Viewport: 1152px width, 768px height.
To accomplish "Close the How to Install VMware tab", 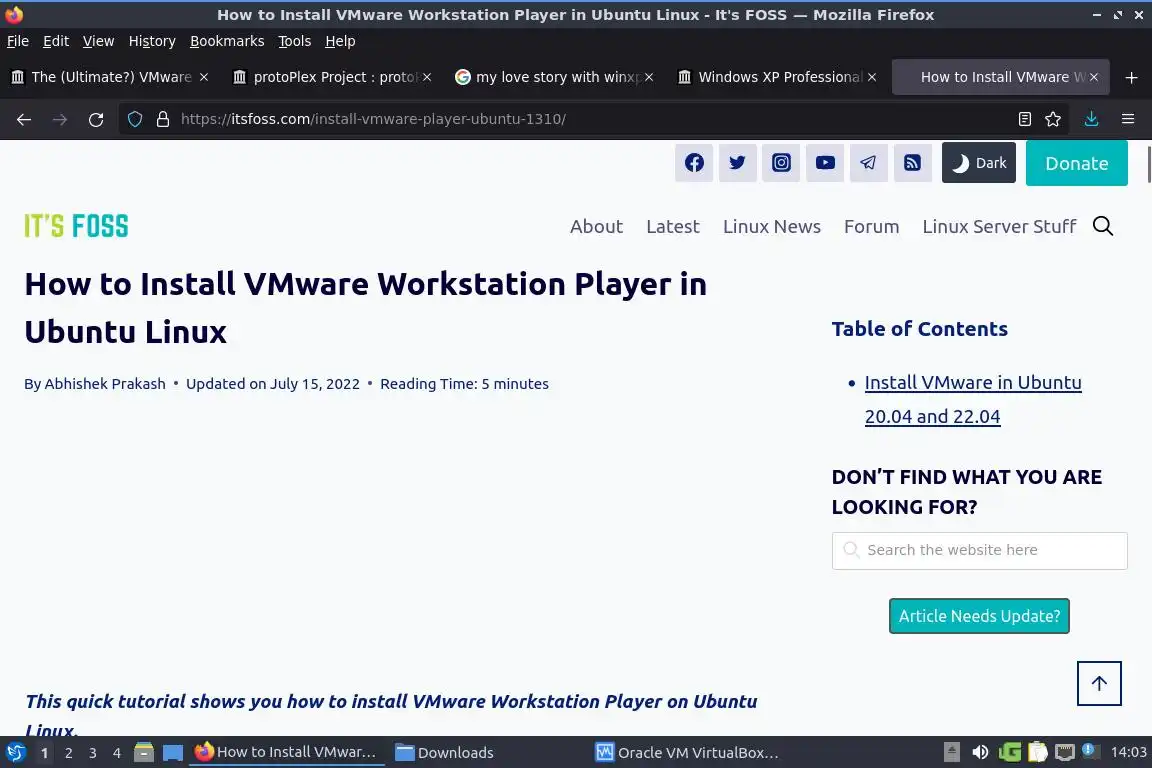I will 1094,77.
